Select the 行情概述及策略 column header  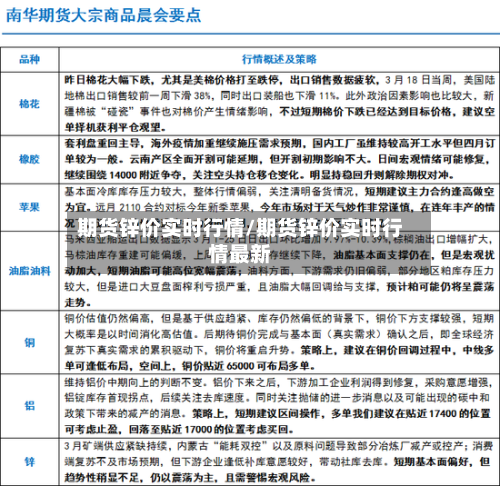tap(279, 60)
